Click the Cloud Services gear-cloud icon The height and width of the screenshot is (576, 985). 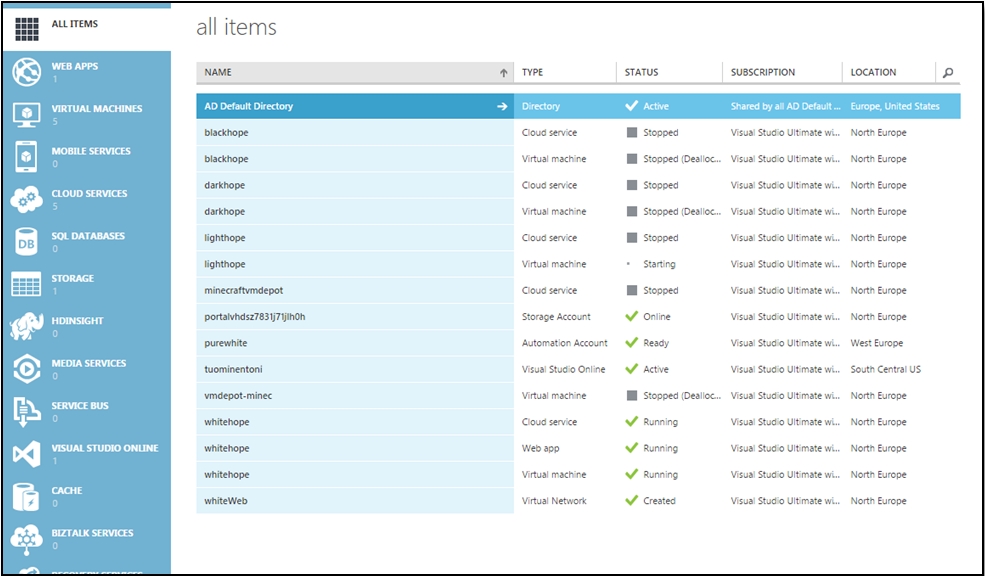pos(26,199)
